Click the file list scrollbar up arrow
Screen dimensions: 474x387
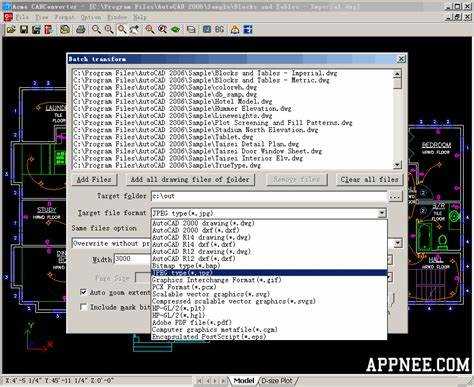click(x=397, y=74)
